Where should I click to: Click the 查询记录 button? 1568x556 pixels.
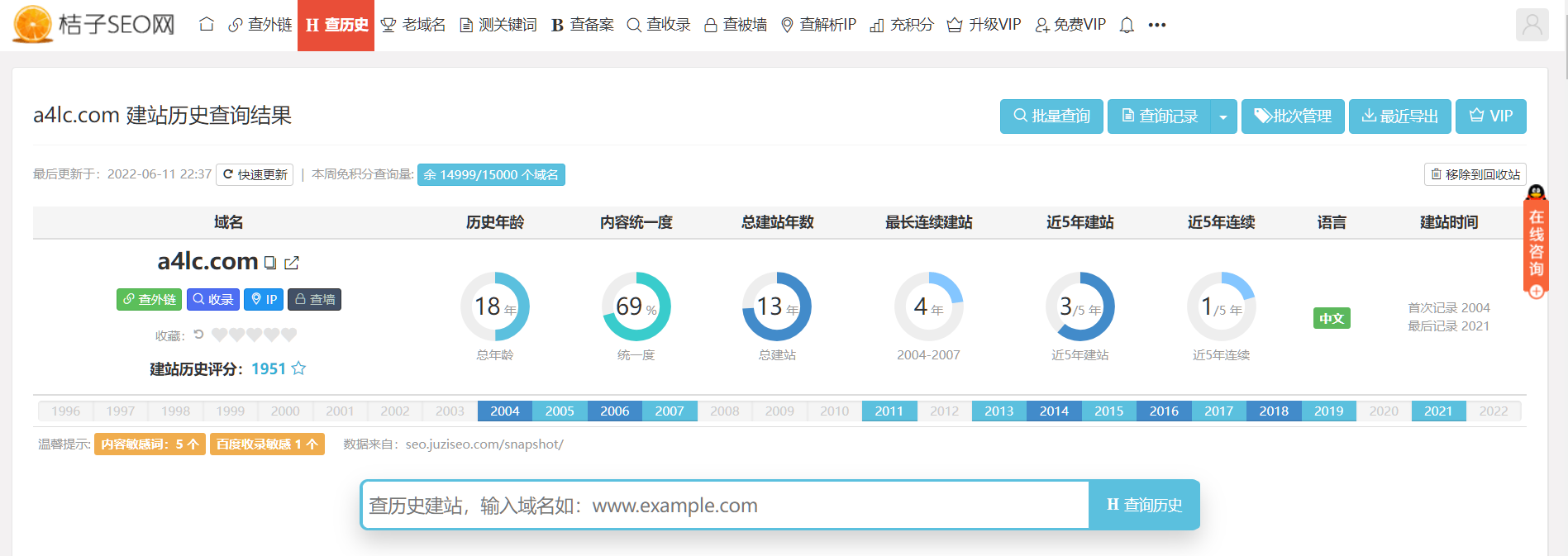click(1159, 116)
